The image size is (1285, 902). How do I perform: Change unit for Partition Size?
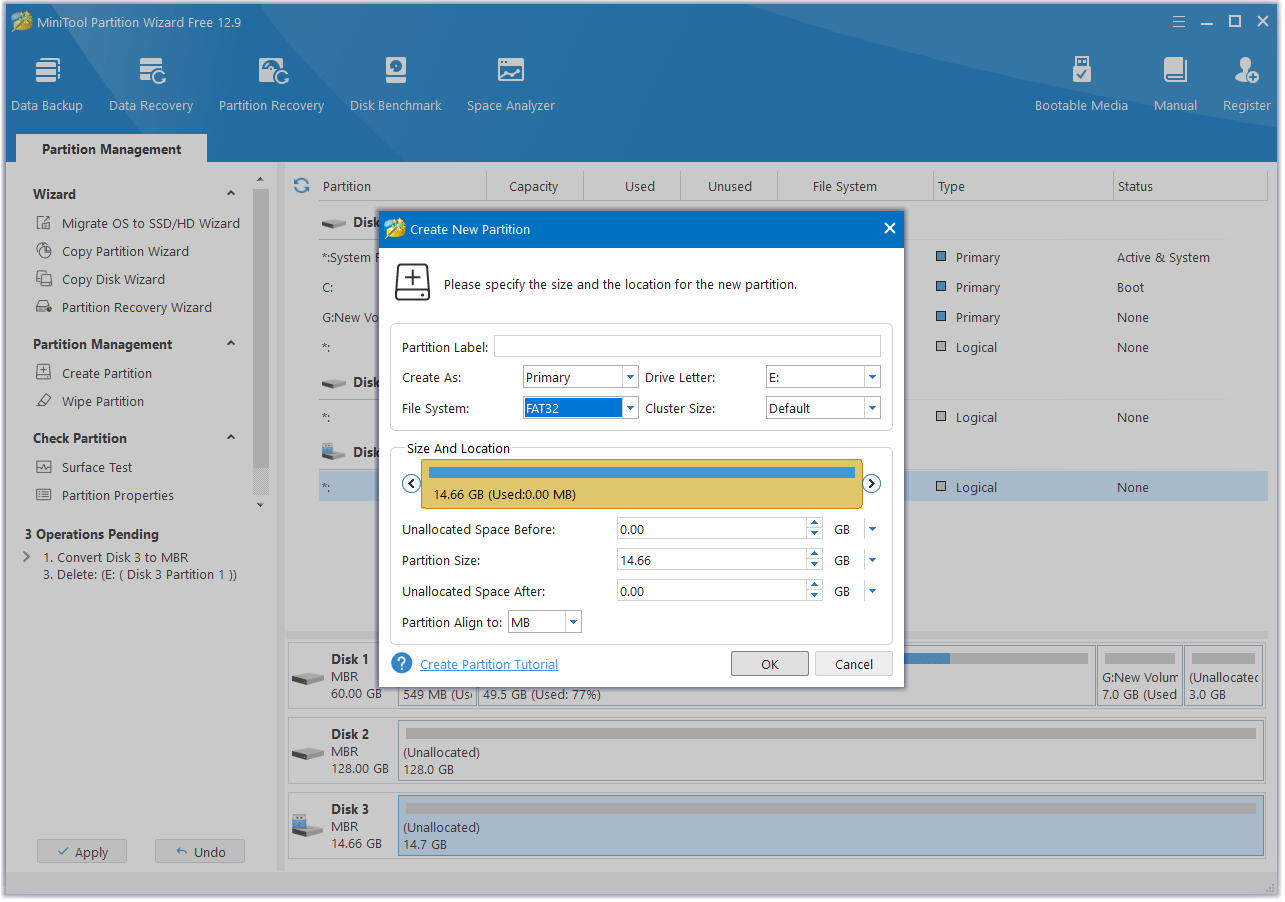[872, 560]
